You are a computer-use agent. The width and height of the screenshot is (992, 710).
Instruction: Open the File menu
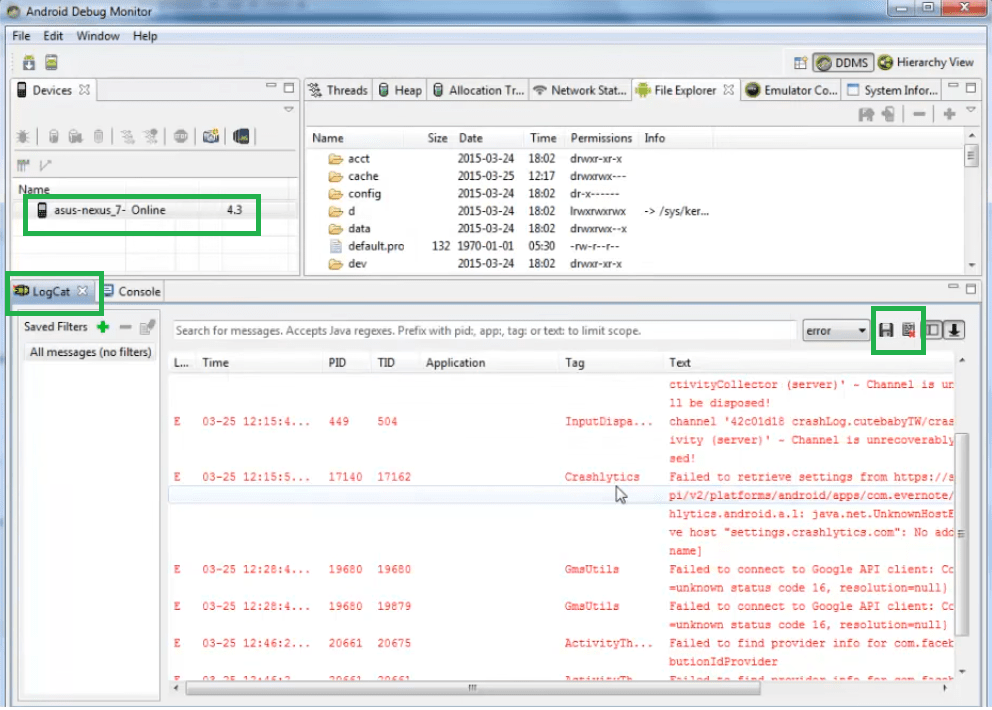(21, 36)
